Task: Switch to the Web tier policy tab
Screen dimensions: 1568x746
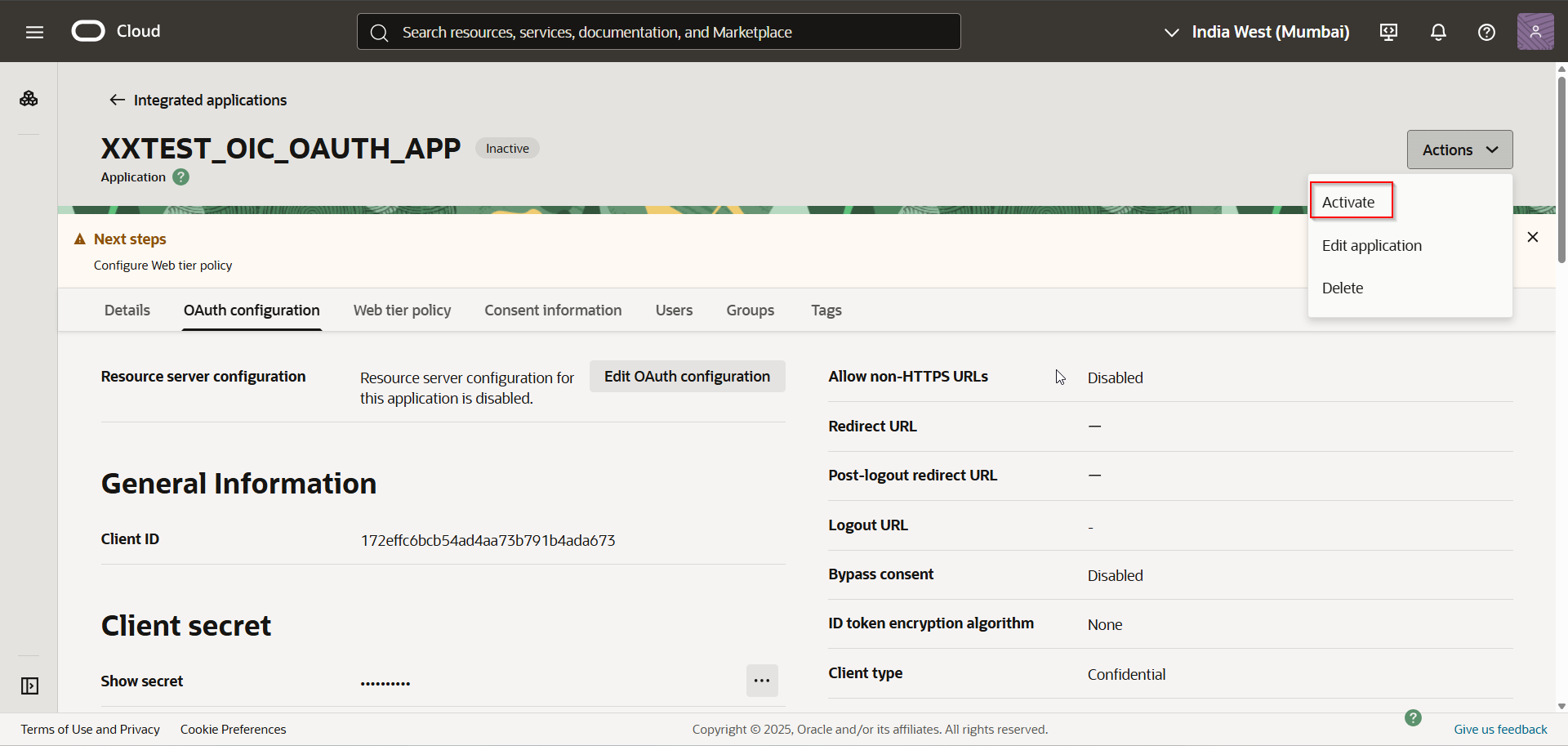Action: pyautogui.click(x=402, y=310)
